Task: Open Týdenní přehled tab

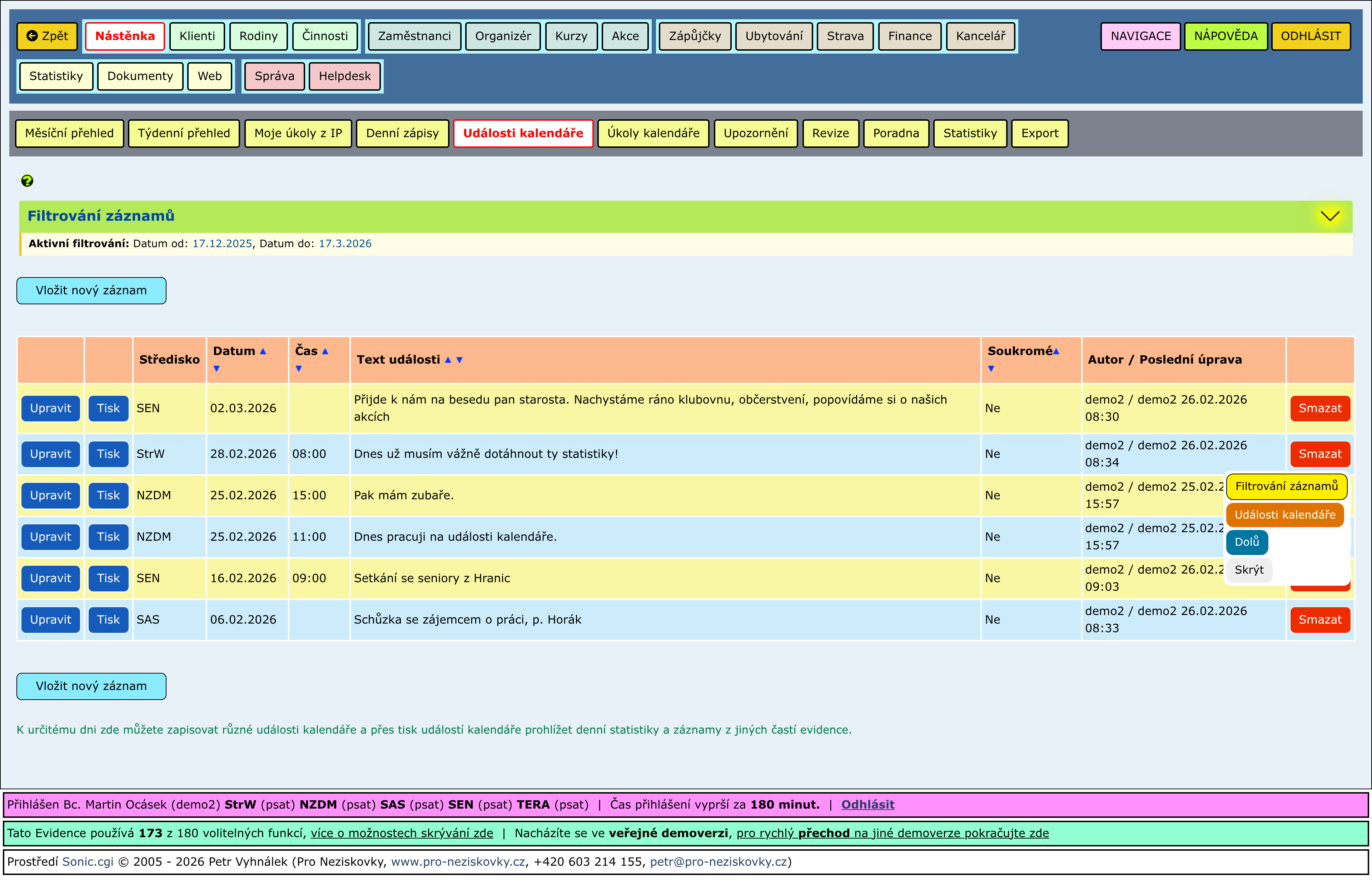Action: pos(184,134)
